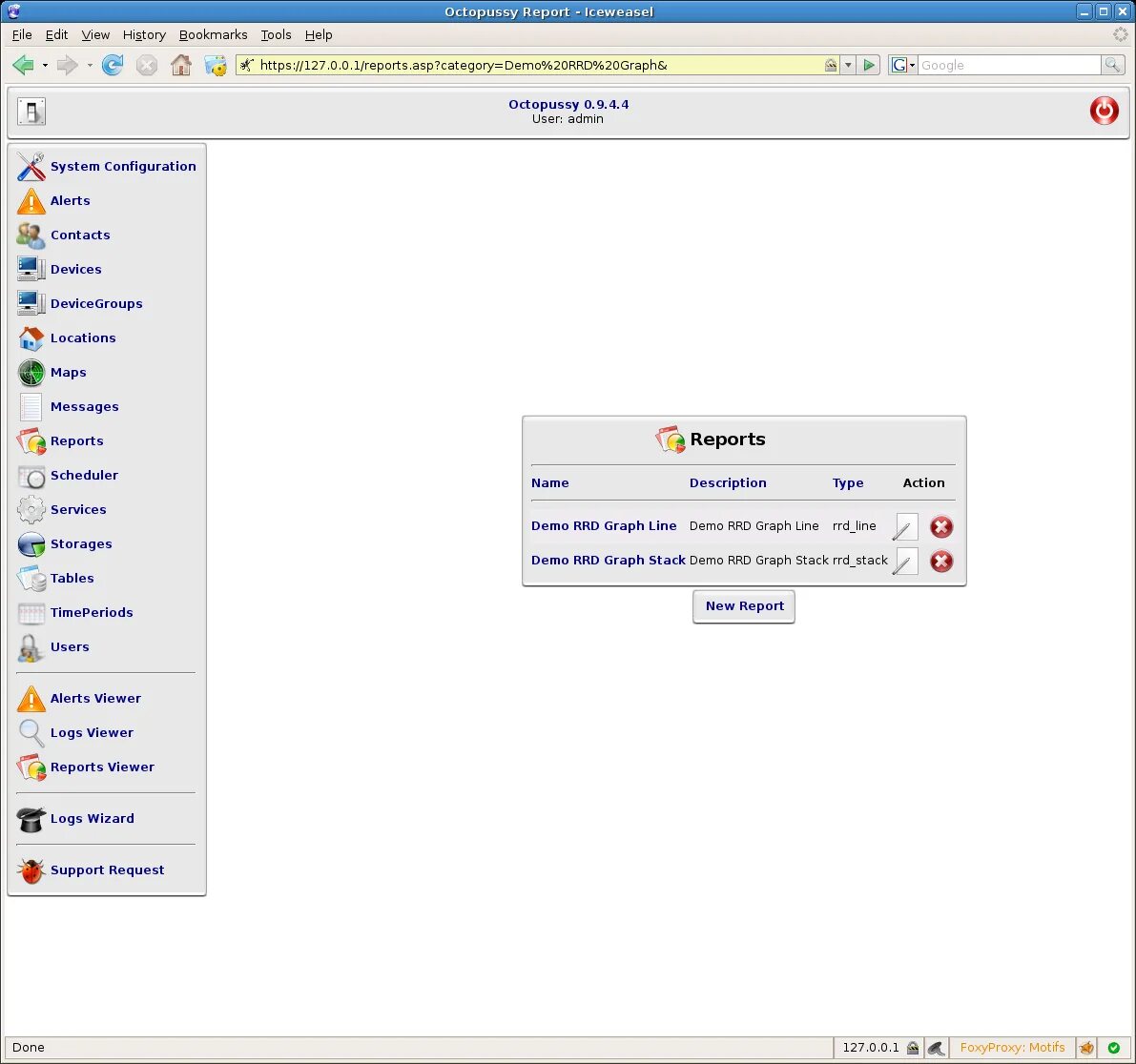Open the Bookmarks menu

click(x=213, y=34)
